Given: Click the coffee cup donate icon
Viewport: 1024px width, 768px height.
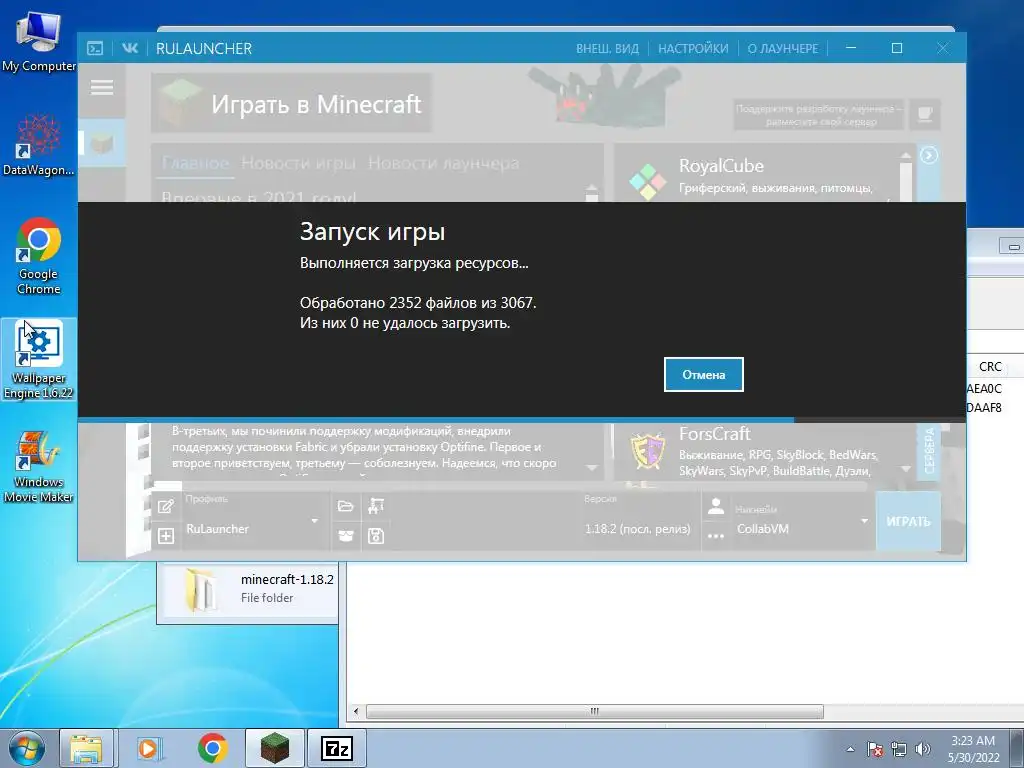Looking at the screenshot, I should pyautogui.click(x=925, y=115).
